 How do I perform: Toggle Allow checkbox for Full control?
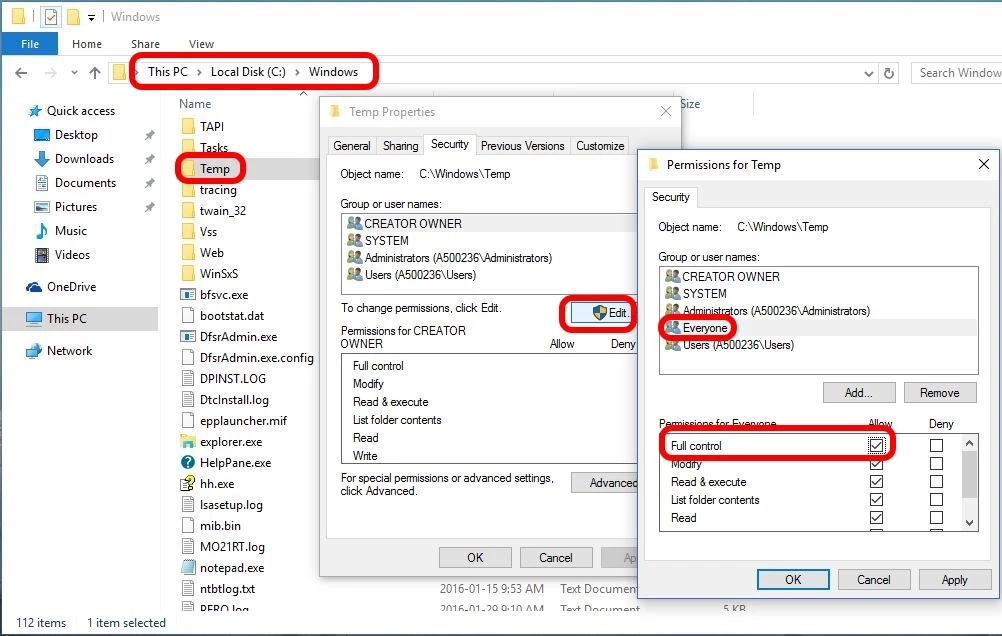[x=876, y=445]
